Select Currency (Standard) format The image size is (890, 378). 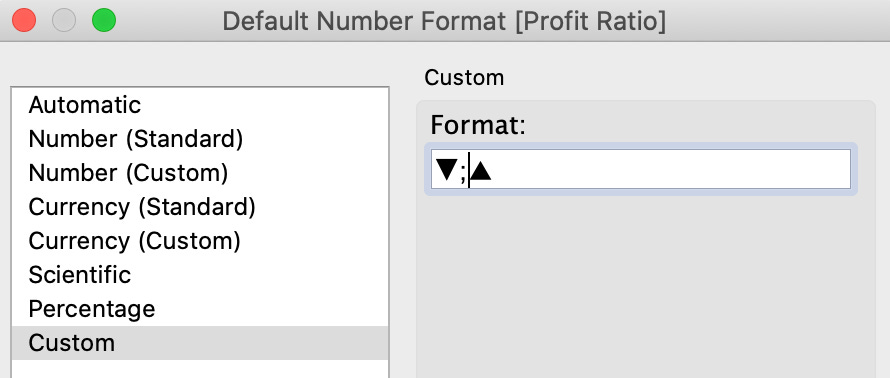tap(200, 207)
